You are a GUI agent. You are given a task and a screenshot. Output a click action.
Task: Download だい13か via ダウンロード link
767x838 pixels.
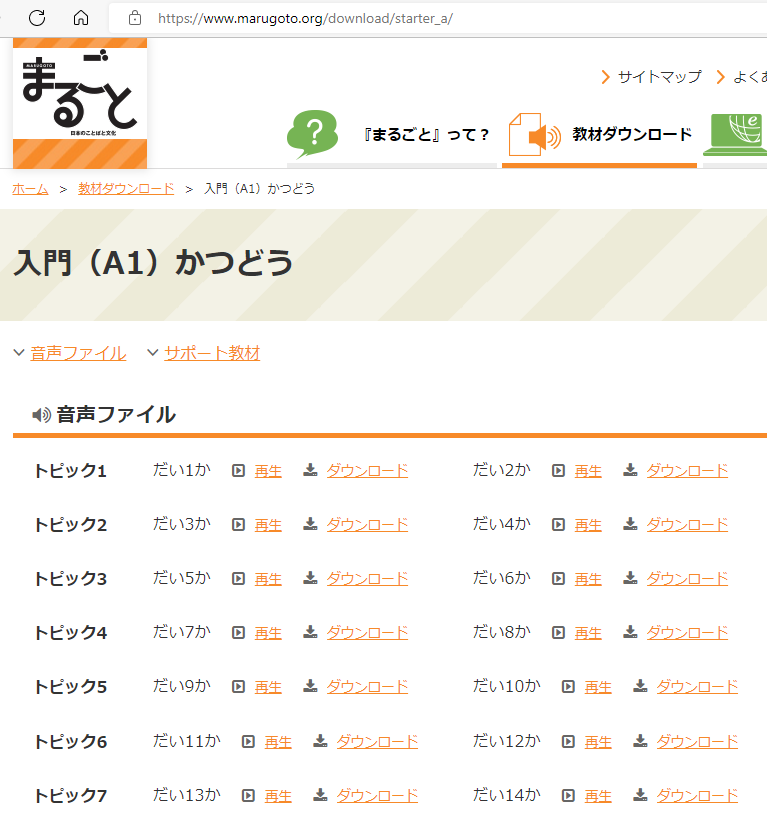tap(377, 796)
